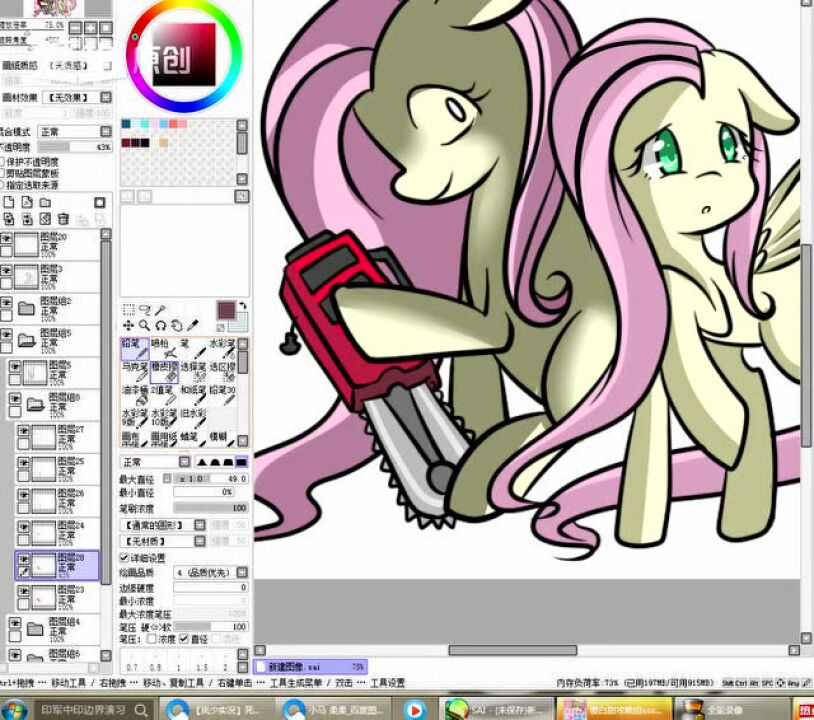814x720 pixels.
Task: Toggle visibility of folder 图层组2
Action: 6,303
